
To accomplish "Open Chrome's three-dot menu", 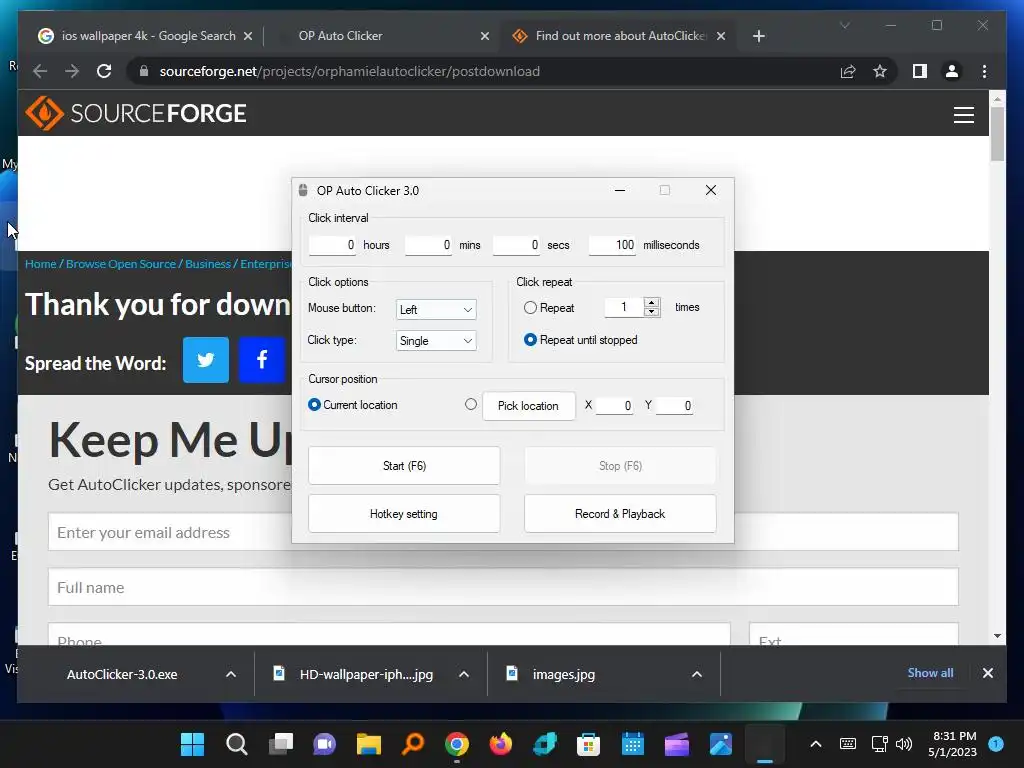I will 984,71.
